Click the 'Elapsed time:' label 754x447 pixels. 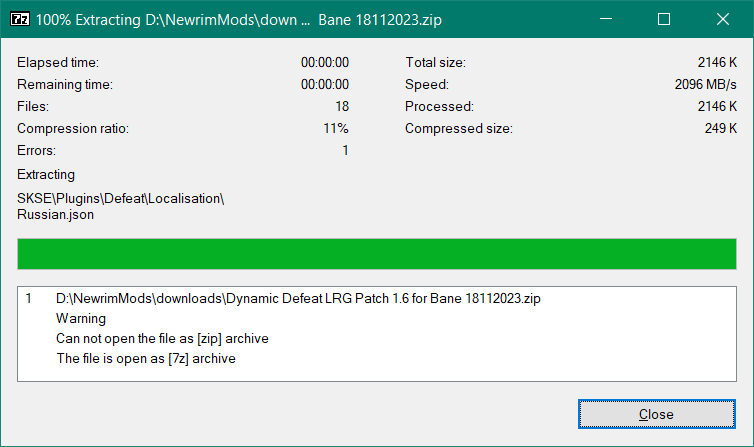point(58,62)
